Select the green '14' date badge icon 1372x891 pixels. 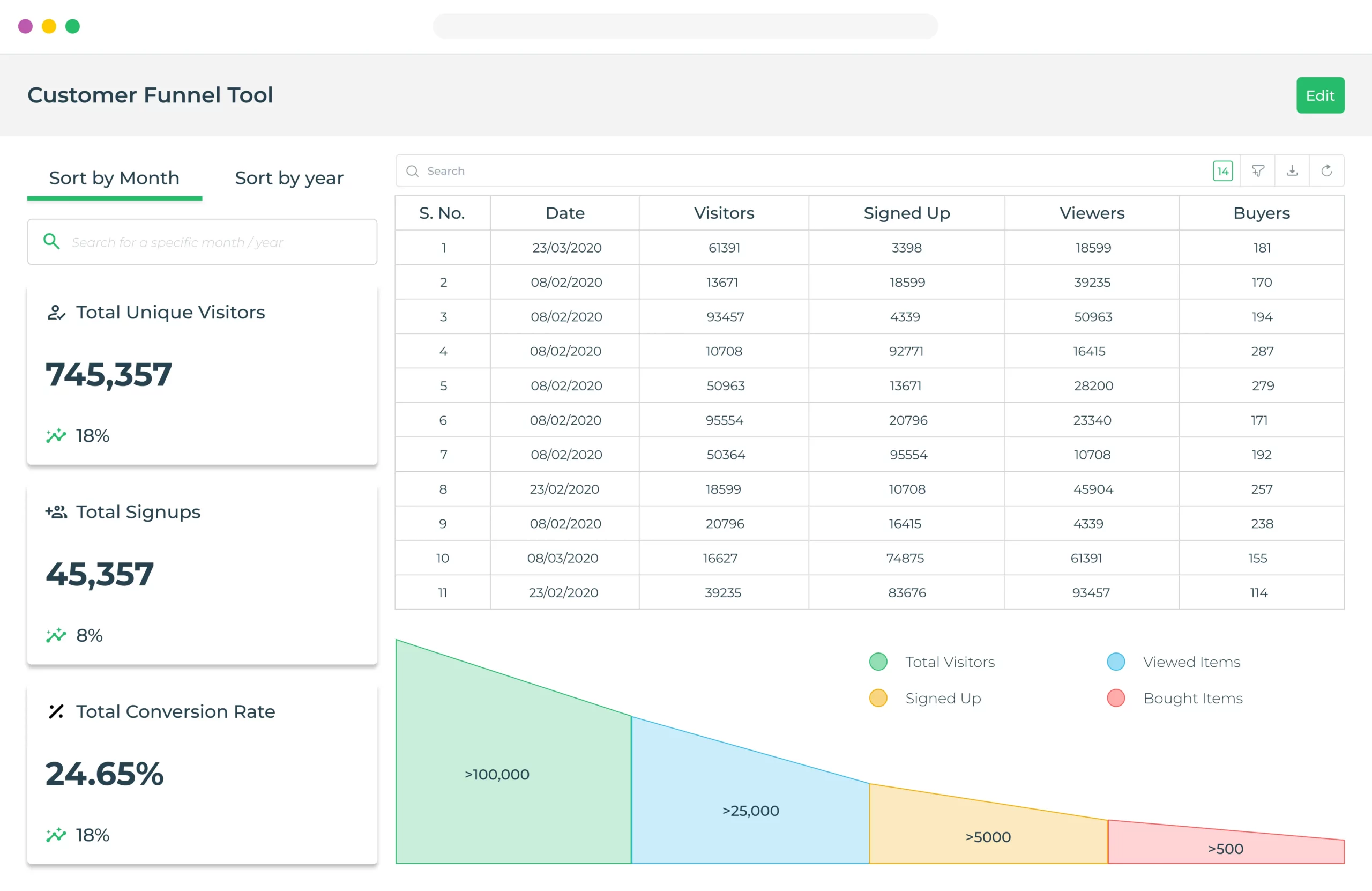(x=1223, y=170)
